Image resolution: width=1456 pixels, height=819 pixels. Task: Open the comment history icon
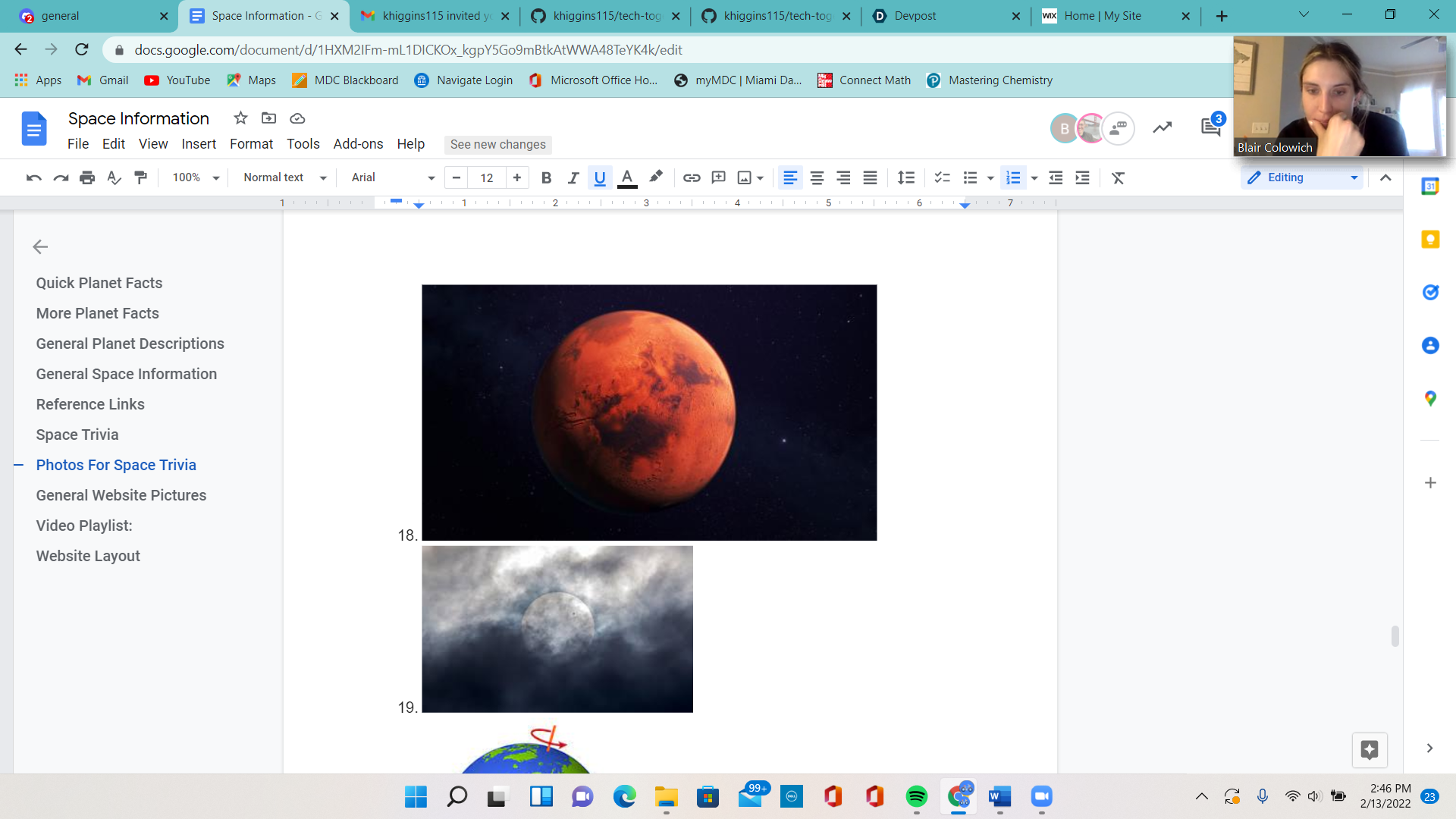tap(1210, 127)
